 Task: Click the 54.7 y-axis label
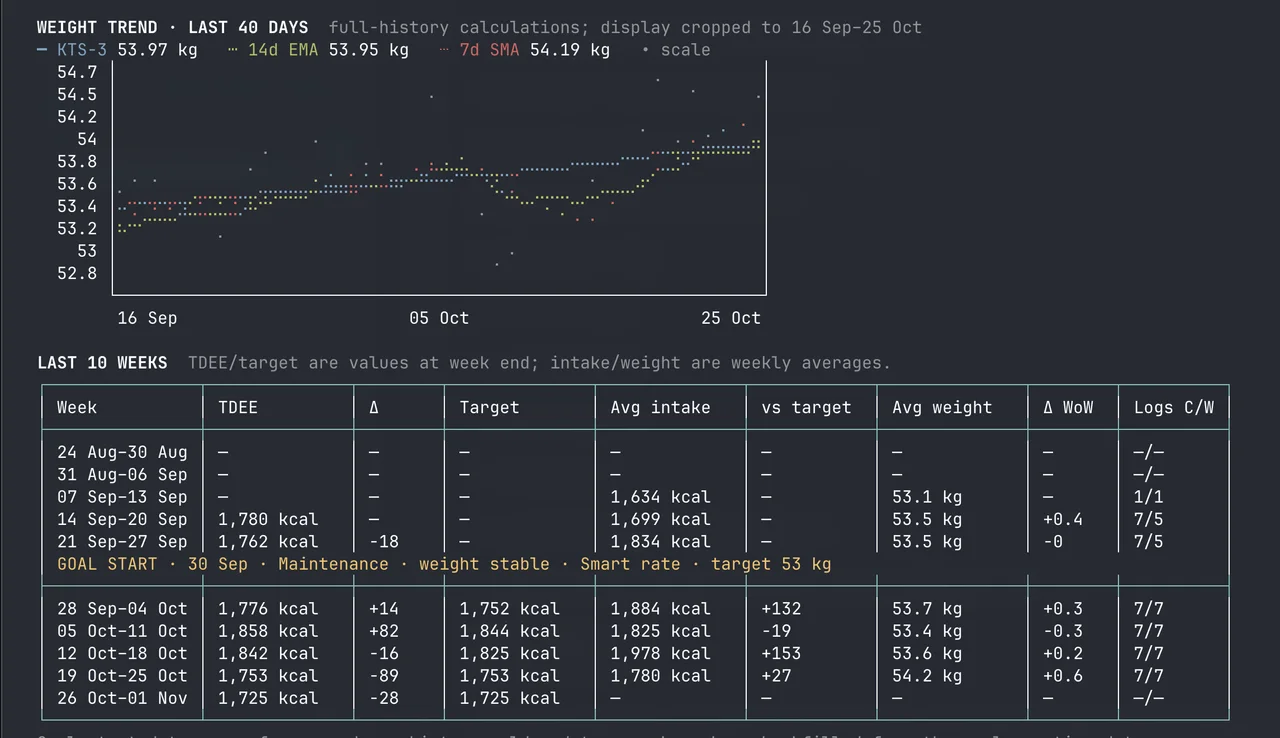tap(77, 72)
